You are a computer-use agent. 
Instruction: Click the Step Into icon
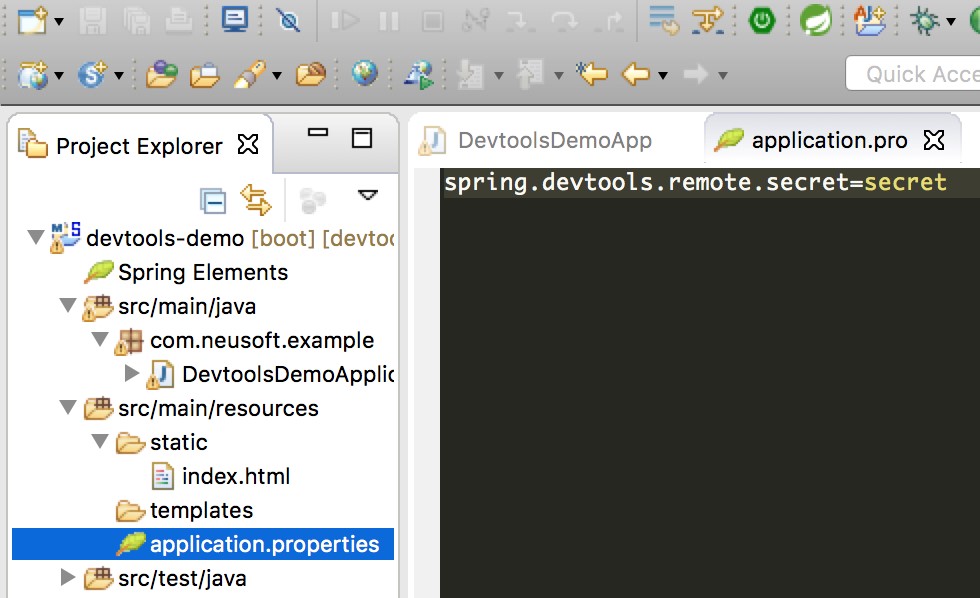pos(520,21)
